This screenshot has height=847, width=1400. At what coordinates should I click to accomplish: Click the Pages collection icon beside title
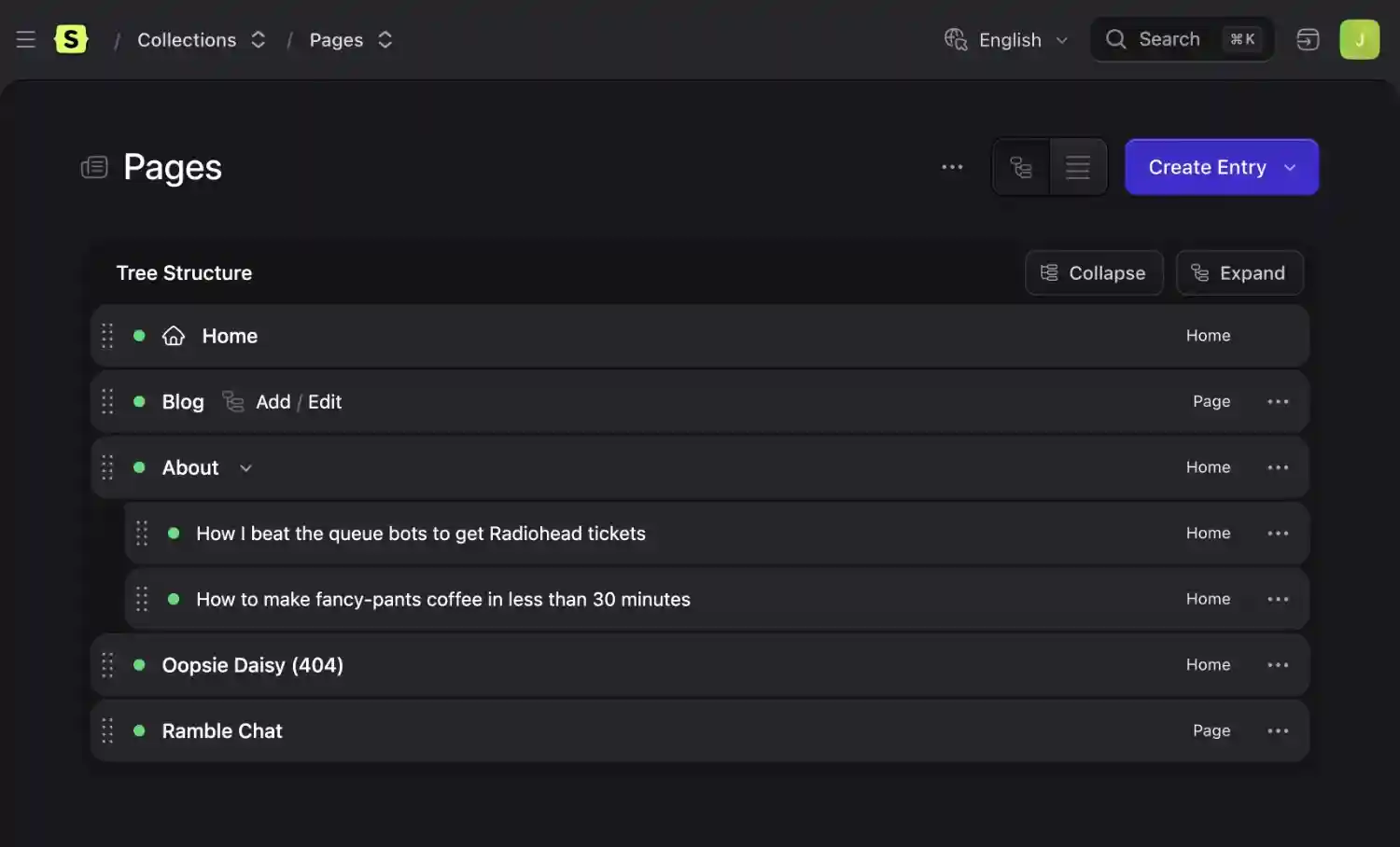(x=94, y=168)
